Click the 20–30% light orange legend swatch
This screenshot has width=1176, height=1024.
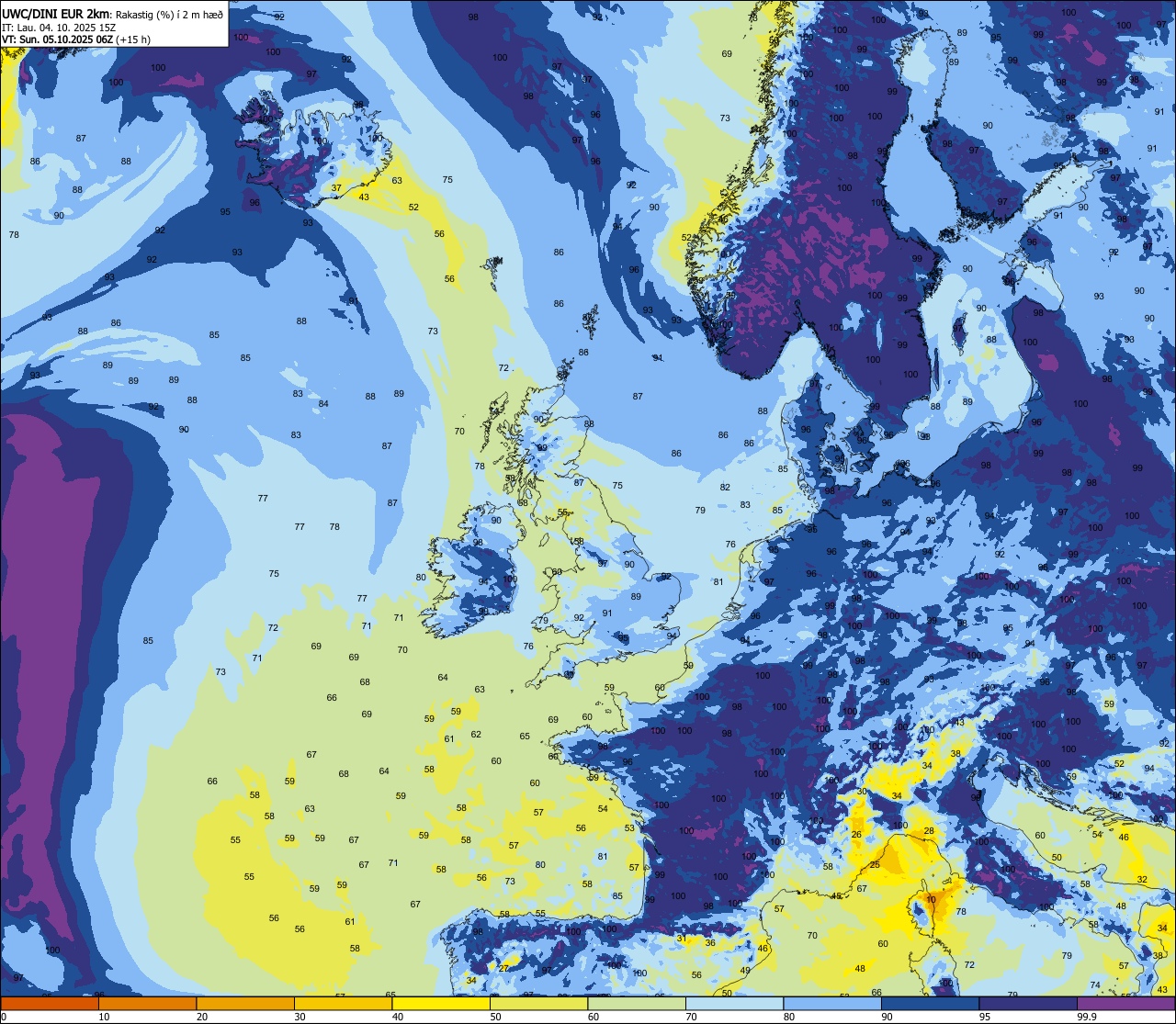point(245,1003)
